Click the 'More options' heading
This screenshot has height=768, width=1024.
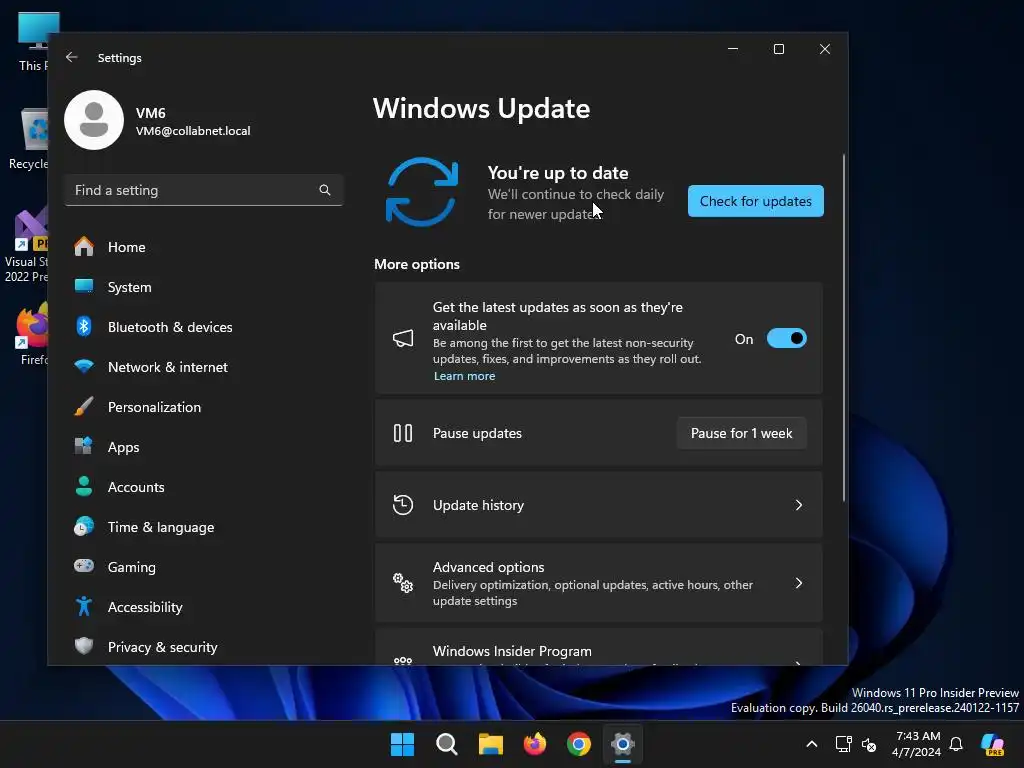click(417, 264)
